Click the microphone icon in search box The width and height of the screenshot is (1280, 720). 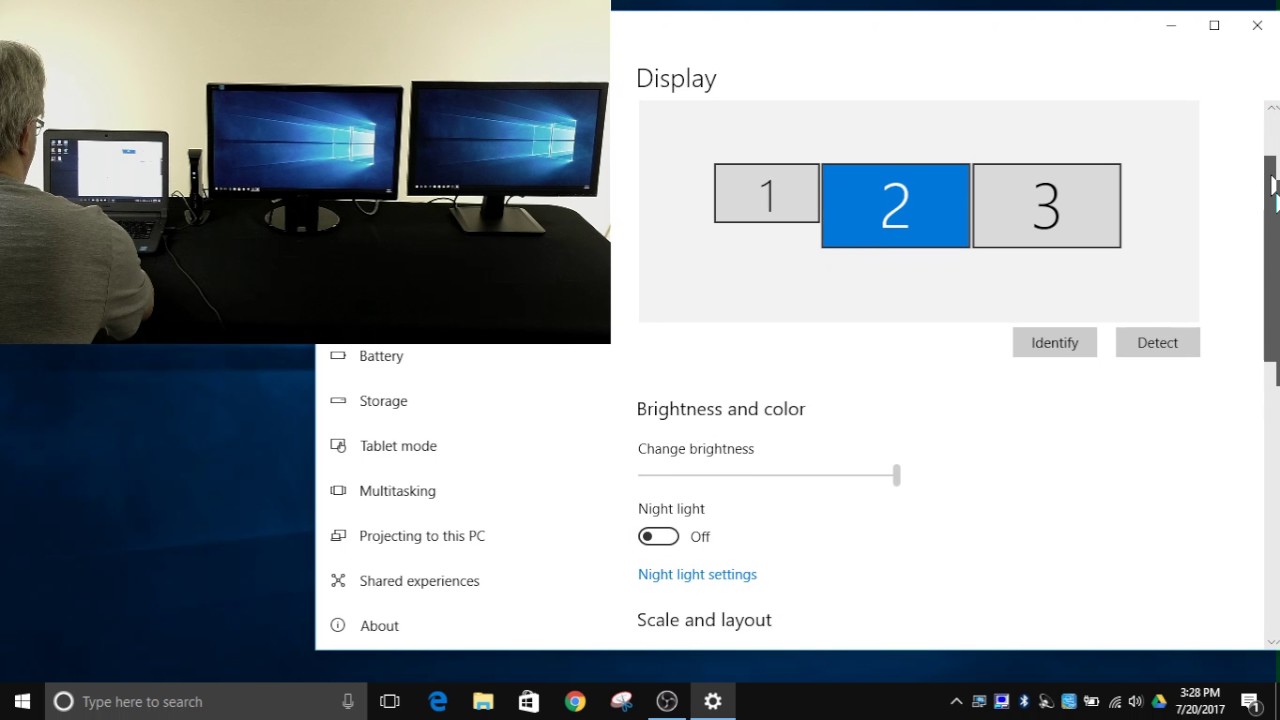(x=347, y=701)
